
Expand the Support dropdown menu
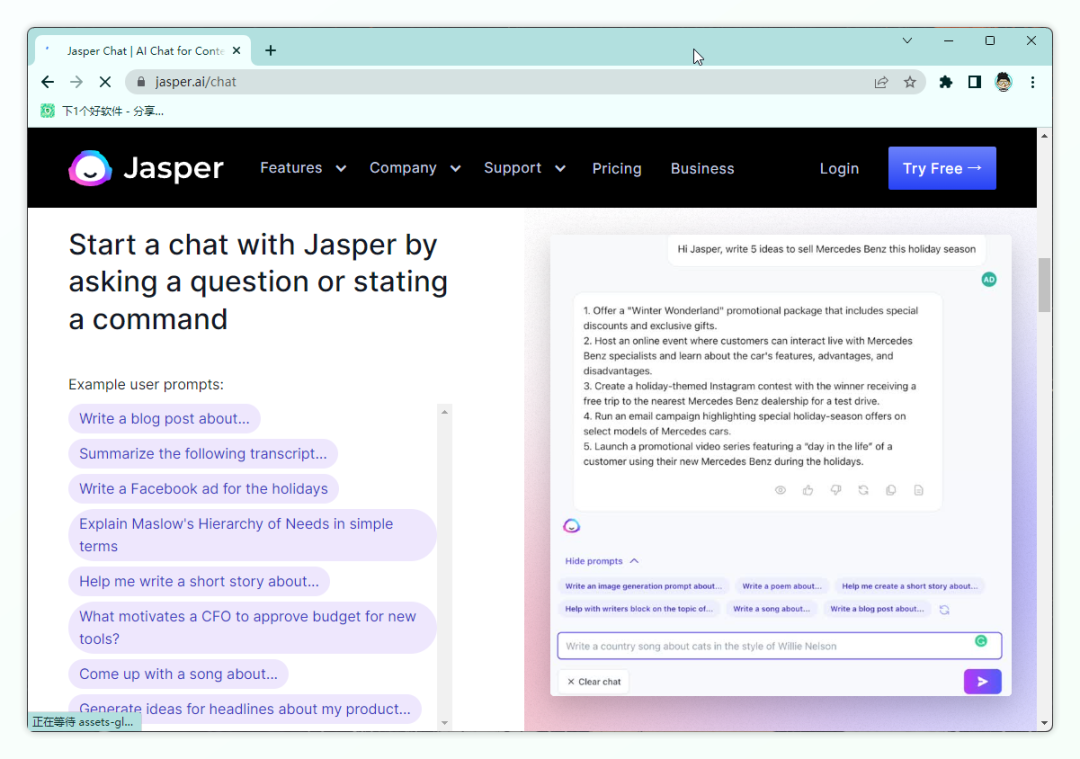click(524, 168)
